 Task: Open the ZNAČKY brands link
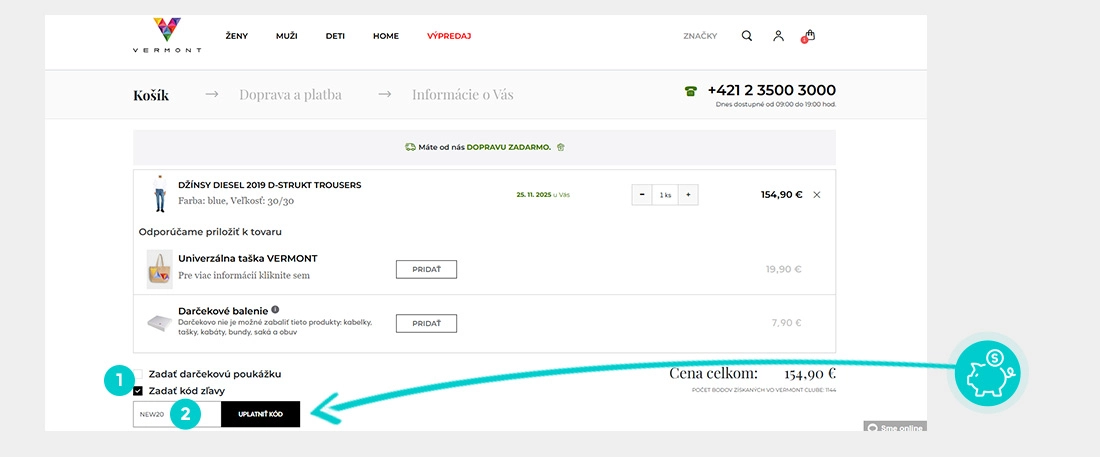[x=700, y=37]
